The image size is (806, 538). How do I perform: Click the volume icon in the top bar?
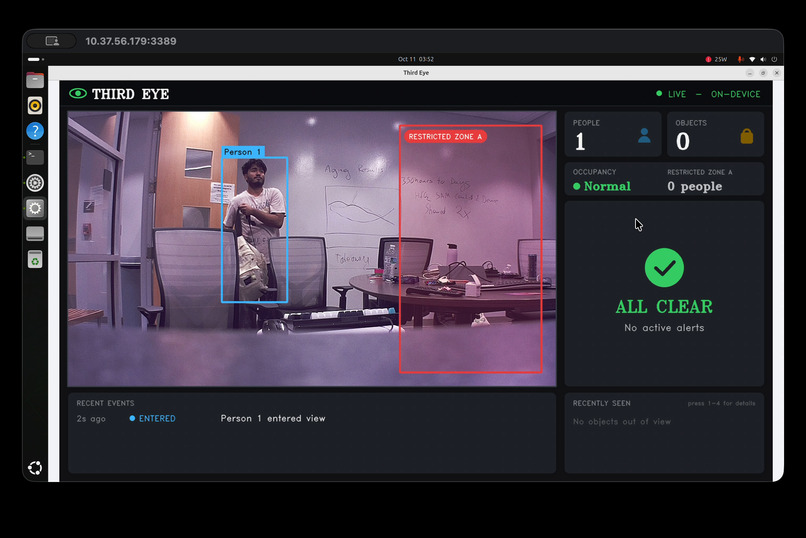[763, 59]
